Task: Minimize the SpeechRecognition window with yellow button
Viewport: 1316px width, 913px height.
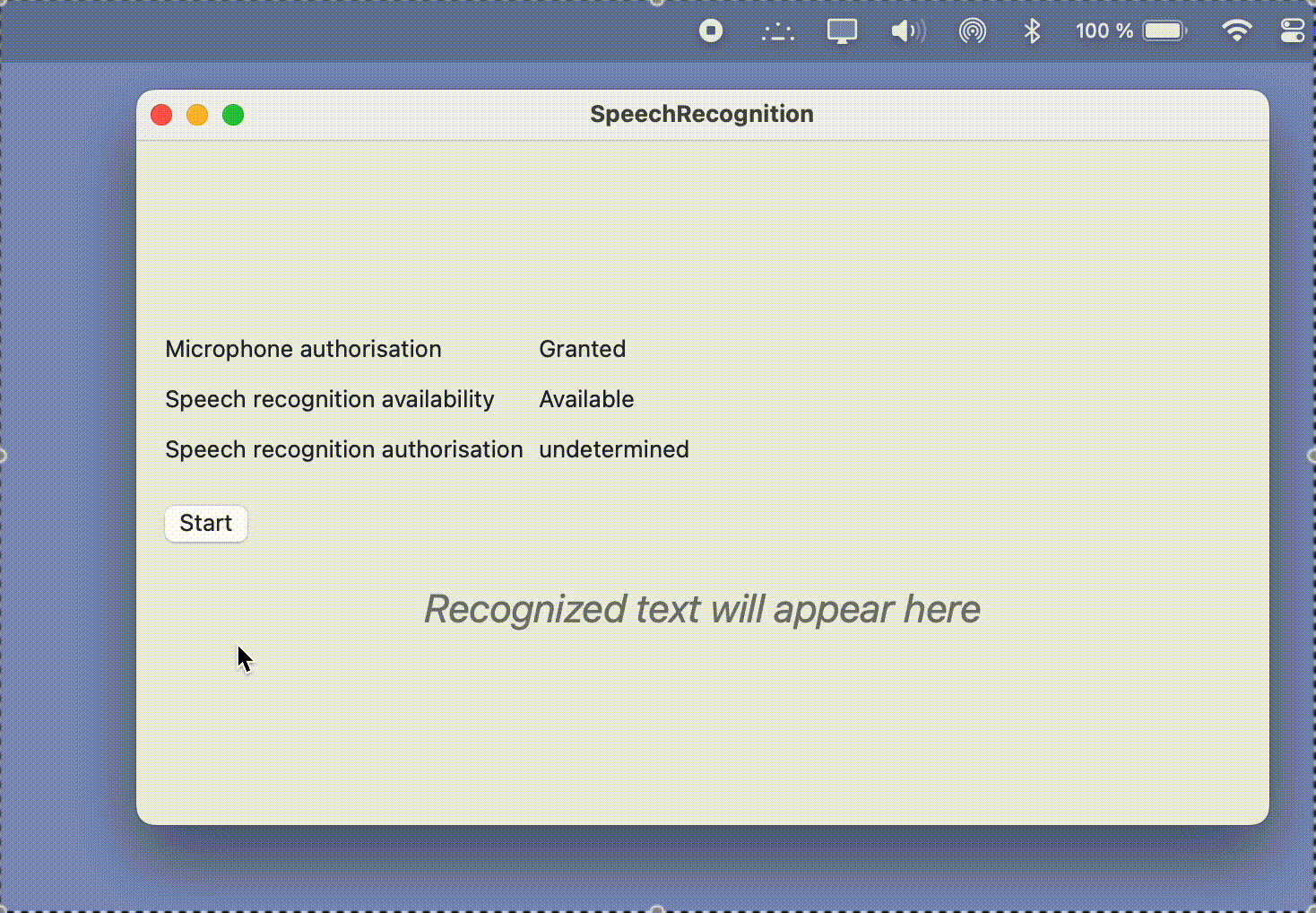Action: [x=197, y=115]
